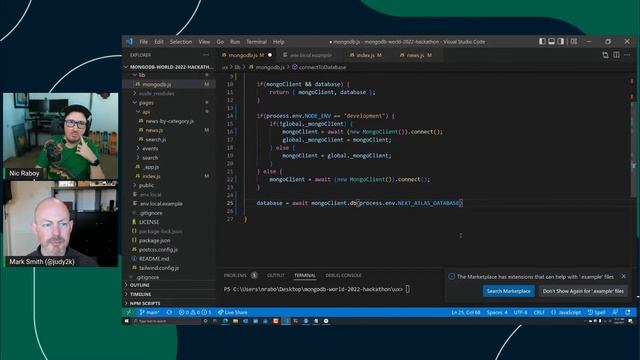The width and height of the screenshot is (640, 360).
Task: Click the Windows Start button
Action: pyautogui.click(x=127, y=321)
